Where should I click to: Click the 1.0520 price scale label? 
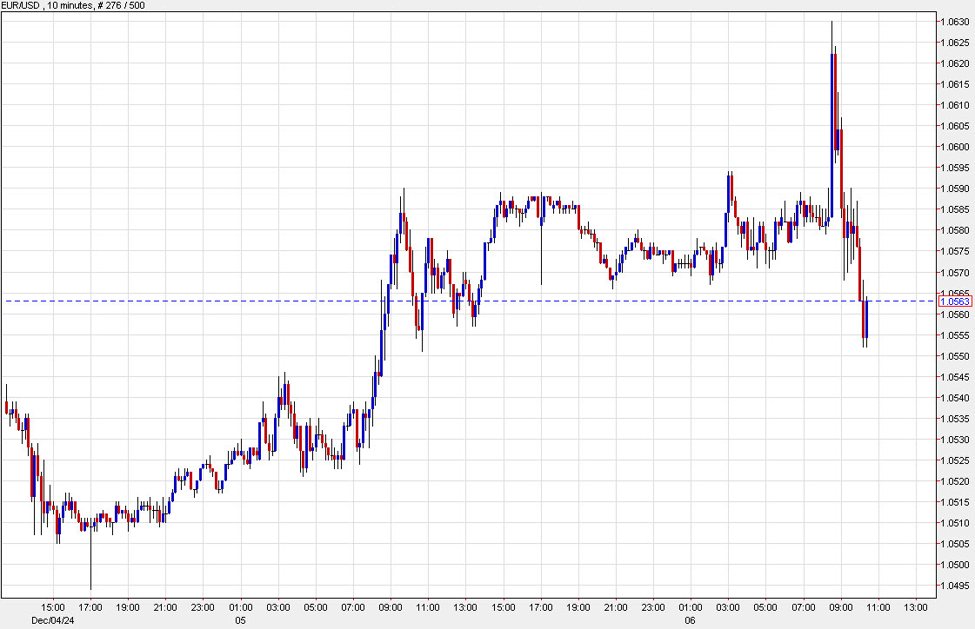point(954,481)
